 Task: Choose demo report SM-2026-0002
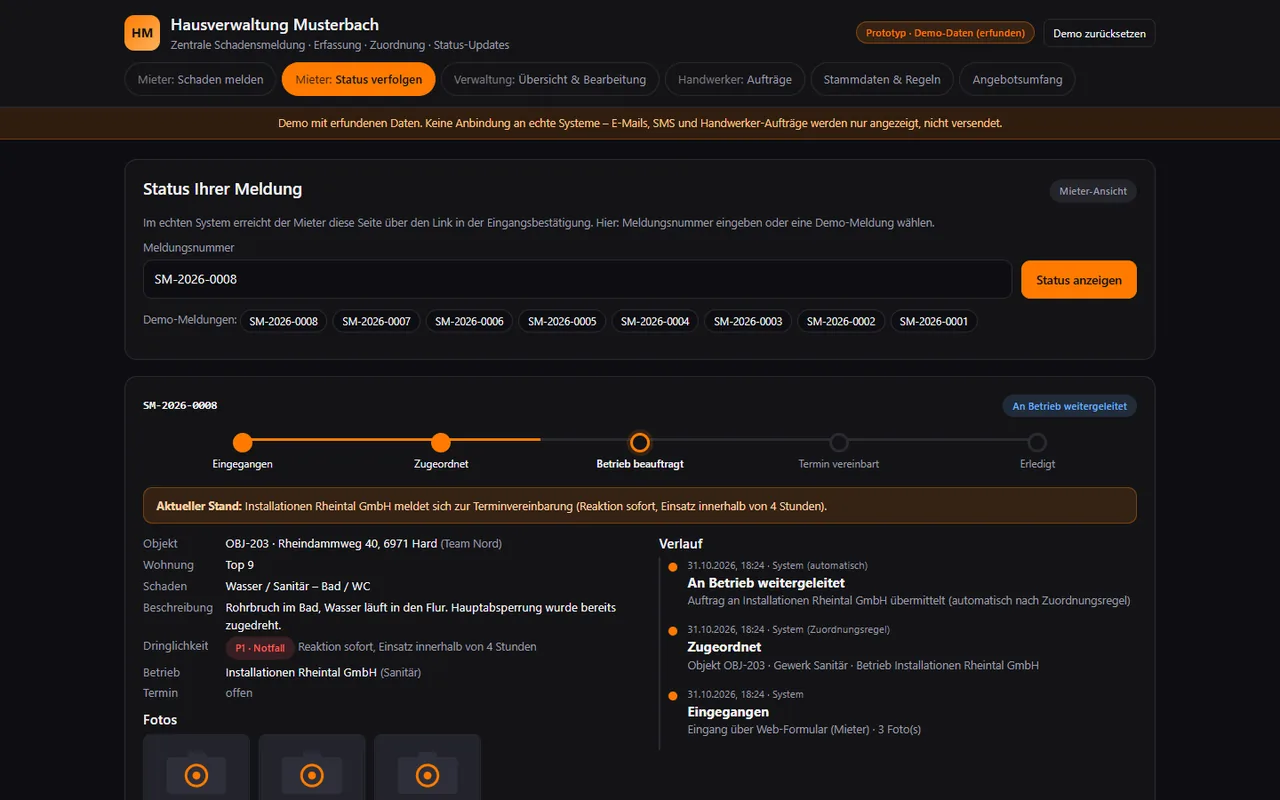[x=841, y=321]
